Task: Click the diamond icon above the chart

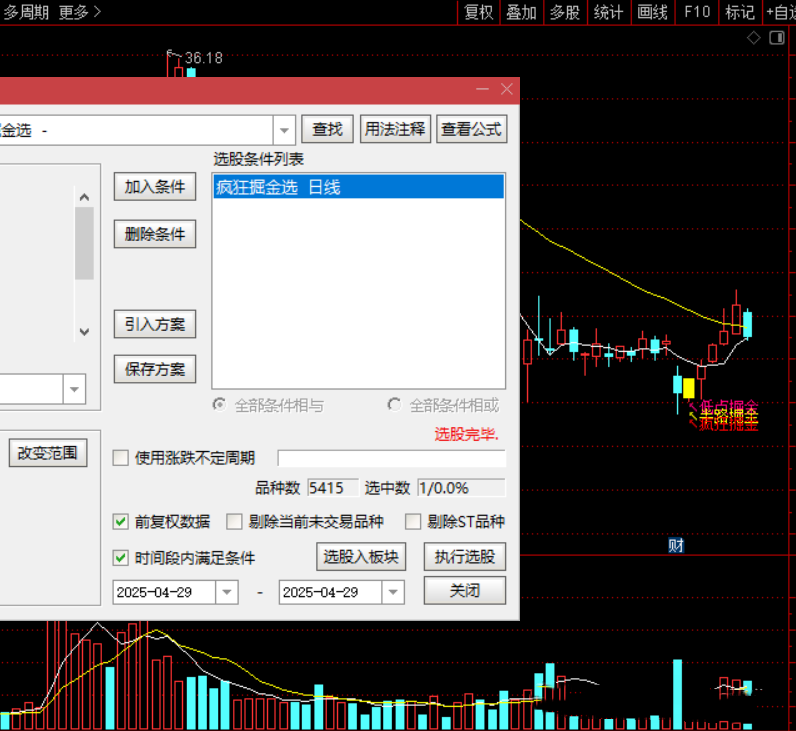Action: click(754, 37)
